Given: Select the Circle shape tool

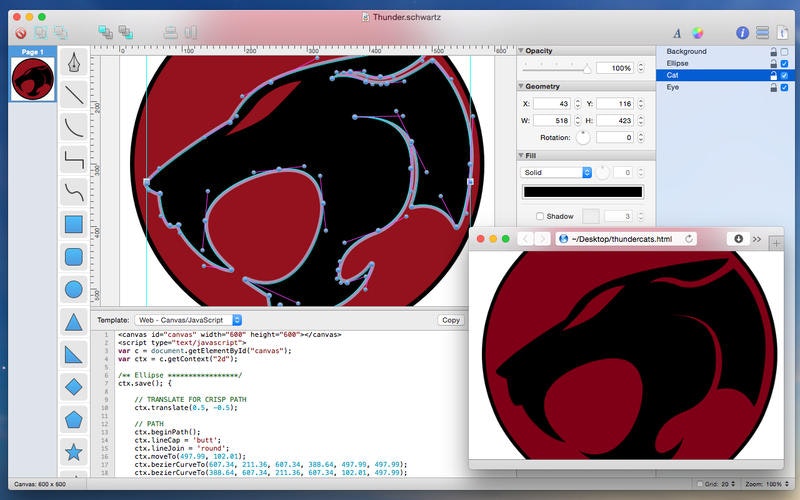Looking at the screenshot, I should click(x=74, y=289).
